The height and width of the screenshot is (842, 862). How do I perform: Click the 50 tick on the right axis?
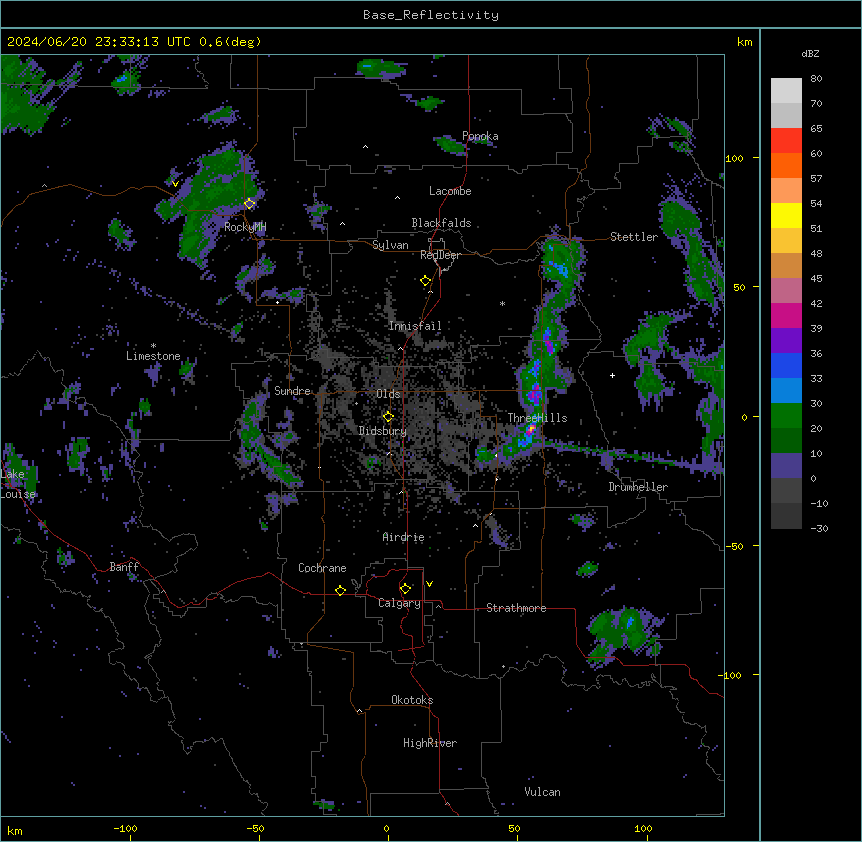[x=739, y=287]
